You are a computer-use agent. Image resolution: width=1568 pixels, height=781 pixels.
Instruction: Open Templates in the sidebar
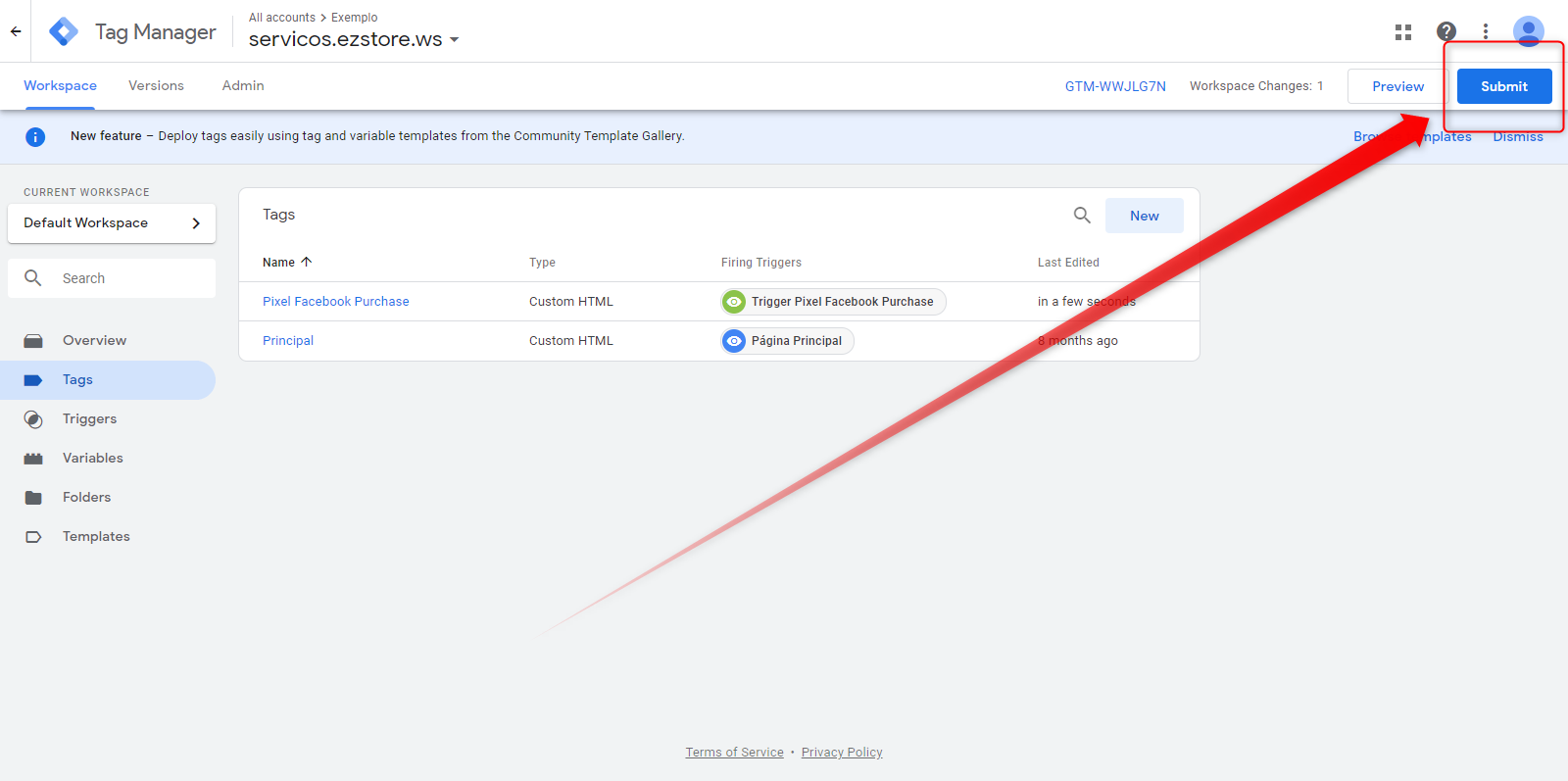click(x=108, y=537)
